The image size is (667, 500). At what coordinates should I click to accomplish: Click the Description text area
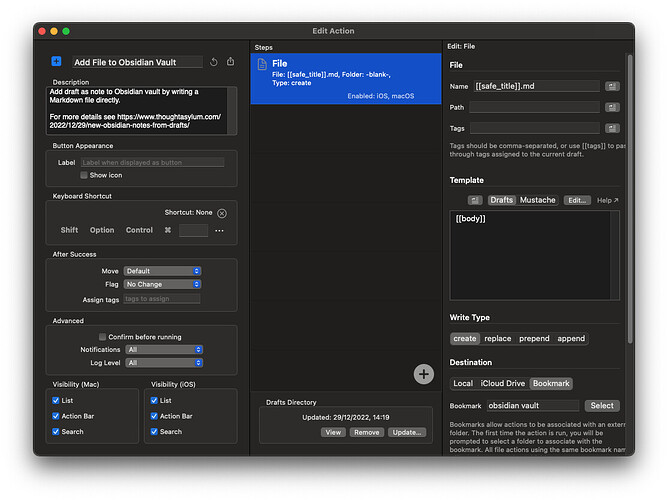(x=137, y=111)
